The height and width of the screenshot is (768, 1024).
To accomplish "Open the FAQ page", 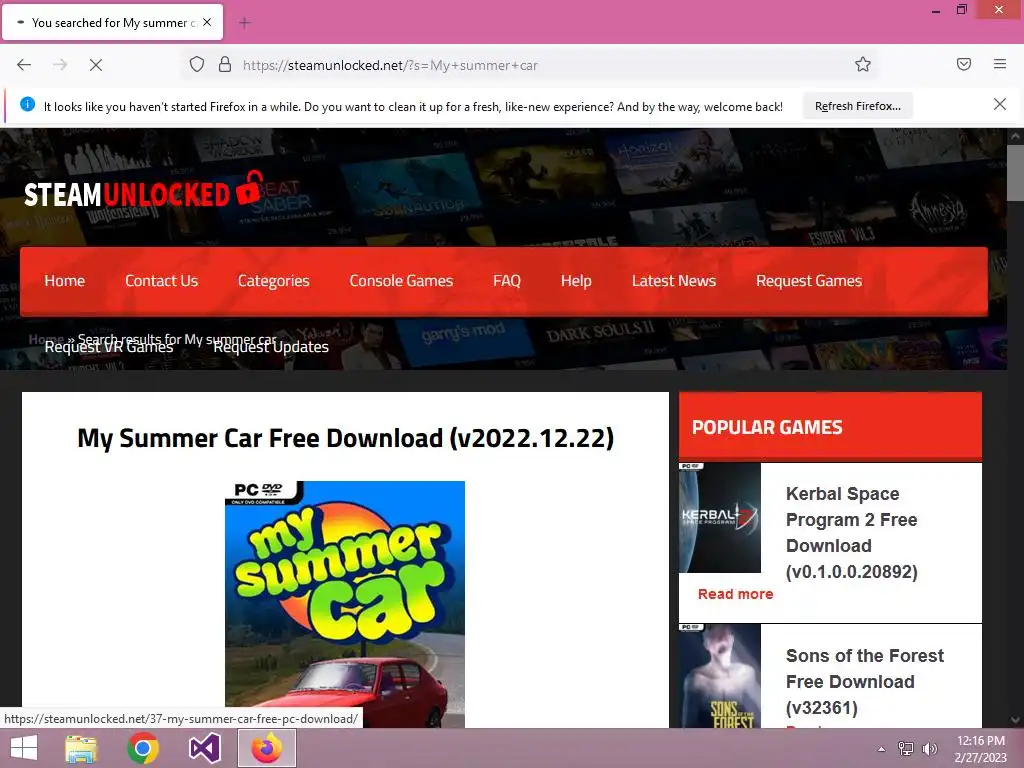I will (x=507, y=281).
